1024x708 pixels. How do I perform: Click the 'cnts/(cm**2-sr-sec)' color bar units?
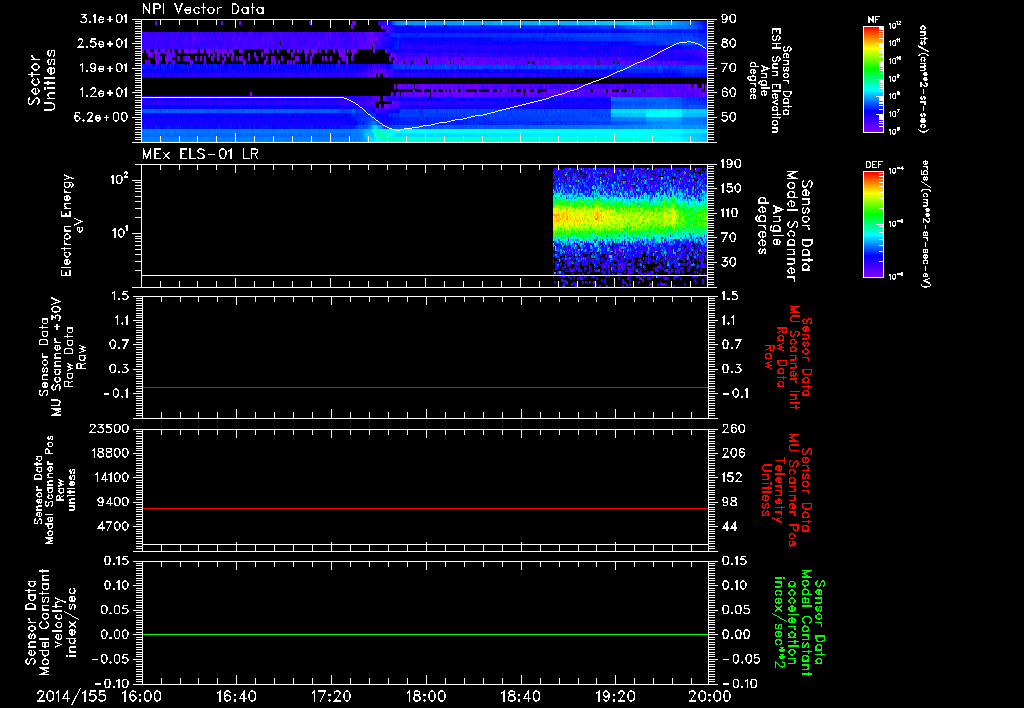(x=923, y=79)
